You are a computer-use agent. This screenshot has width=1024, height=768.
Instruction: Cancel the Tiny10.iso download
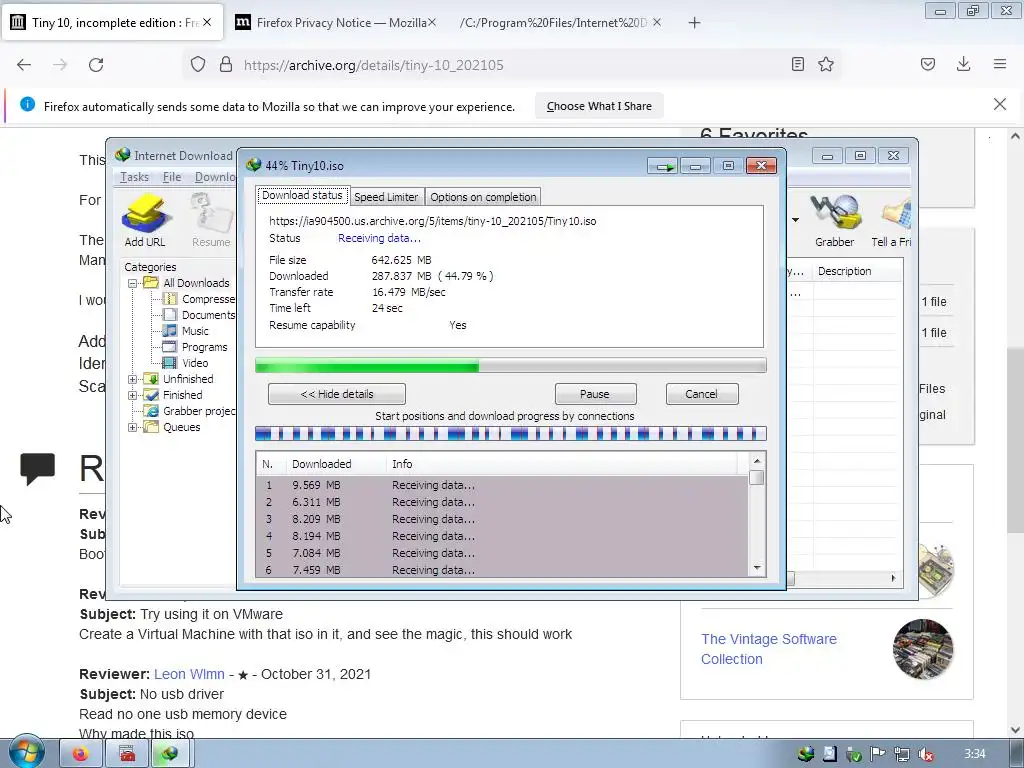[701, 394]
